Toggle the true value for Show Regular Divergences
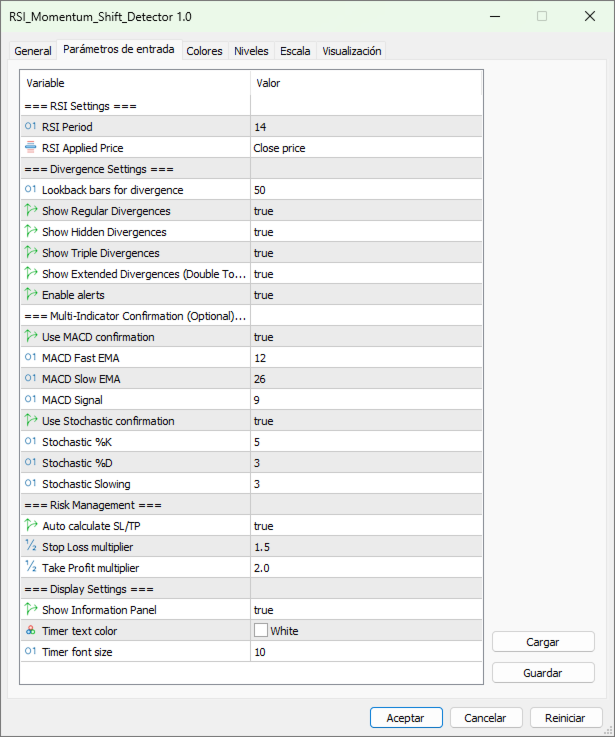The image size is (615, 737). pyautogui.click(x=366, y=211)
